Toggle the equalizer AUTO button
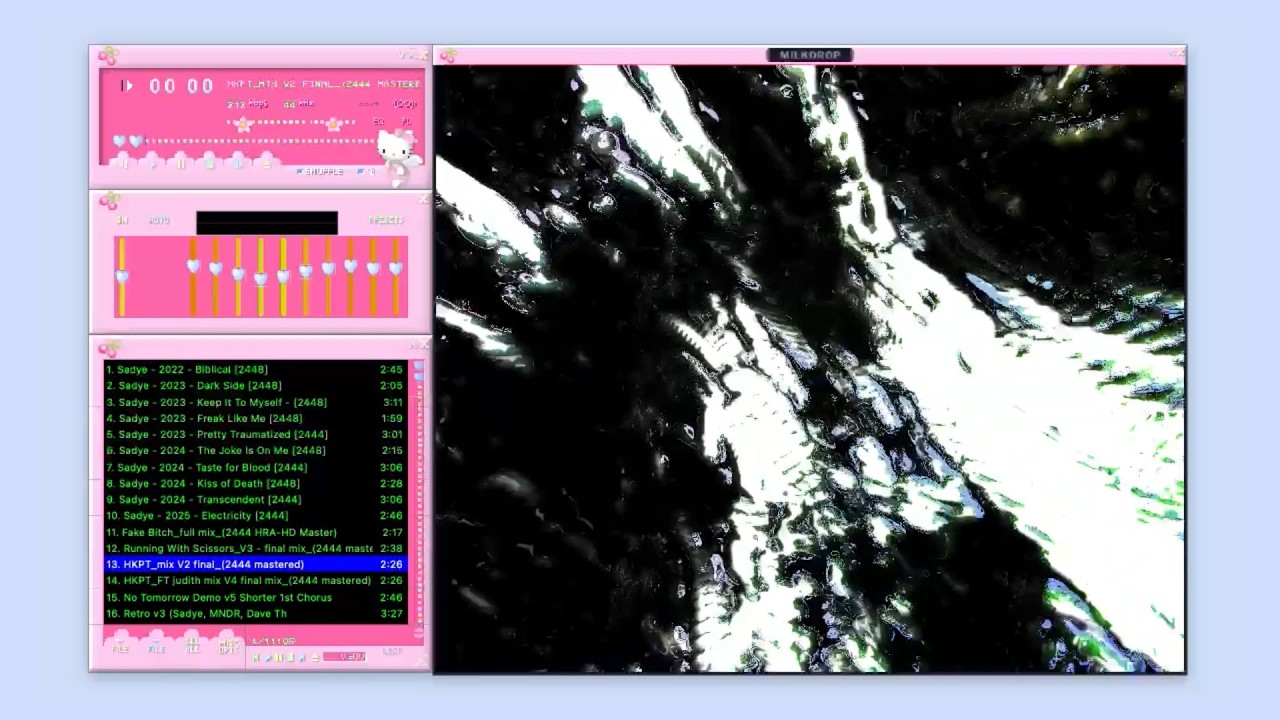The width and height of the screenshot is (1280, 720). point(159,220)
